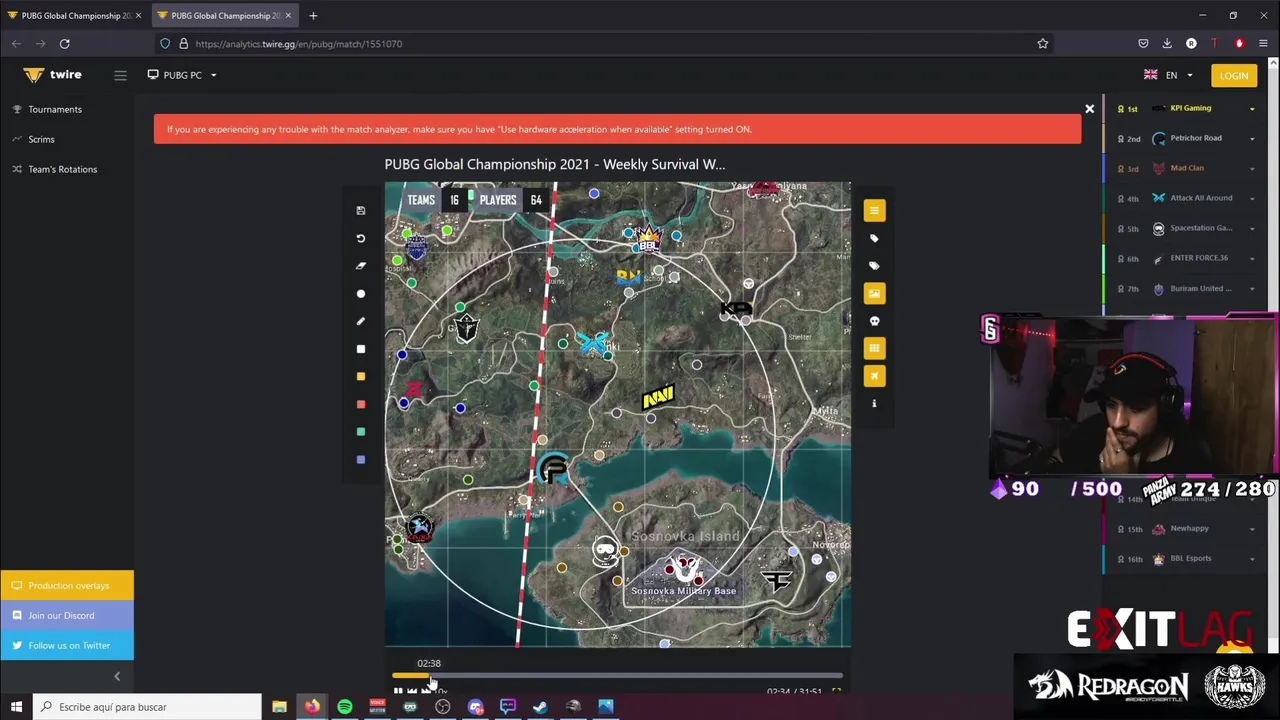Select the second PUBG Global Championship tab

[224, 16]
